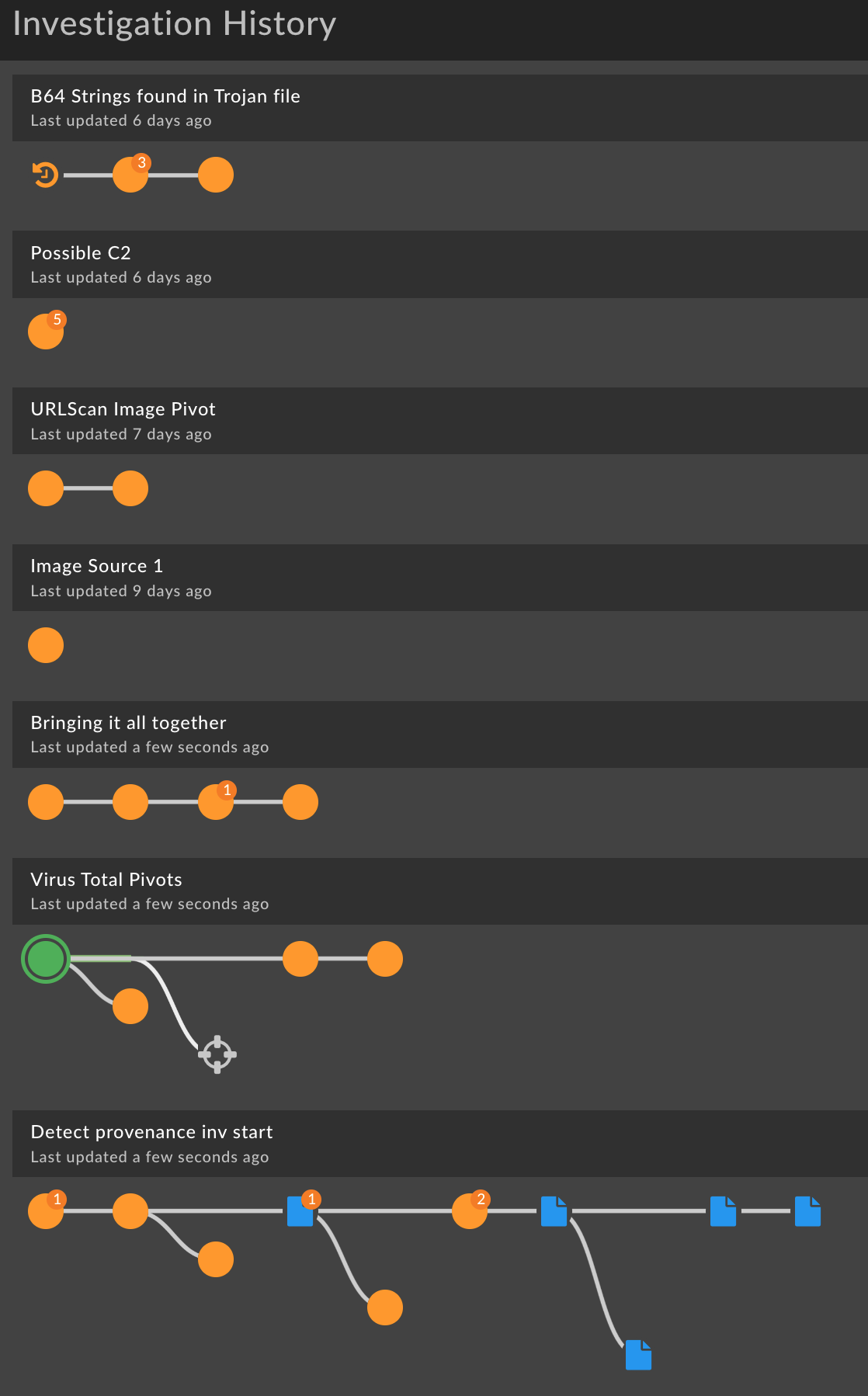868x1396 pixels.
Task: Click the node with badge 2 in Detect provenance timeline
Action: point(470,1211)
